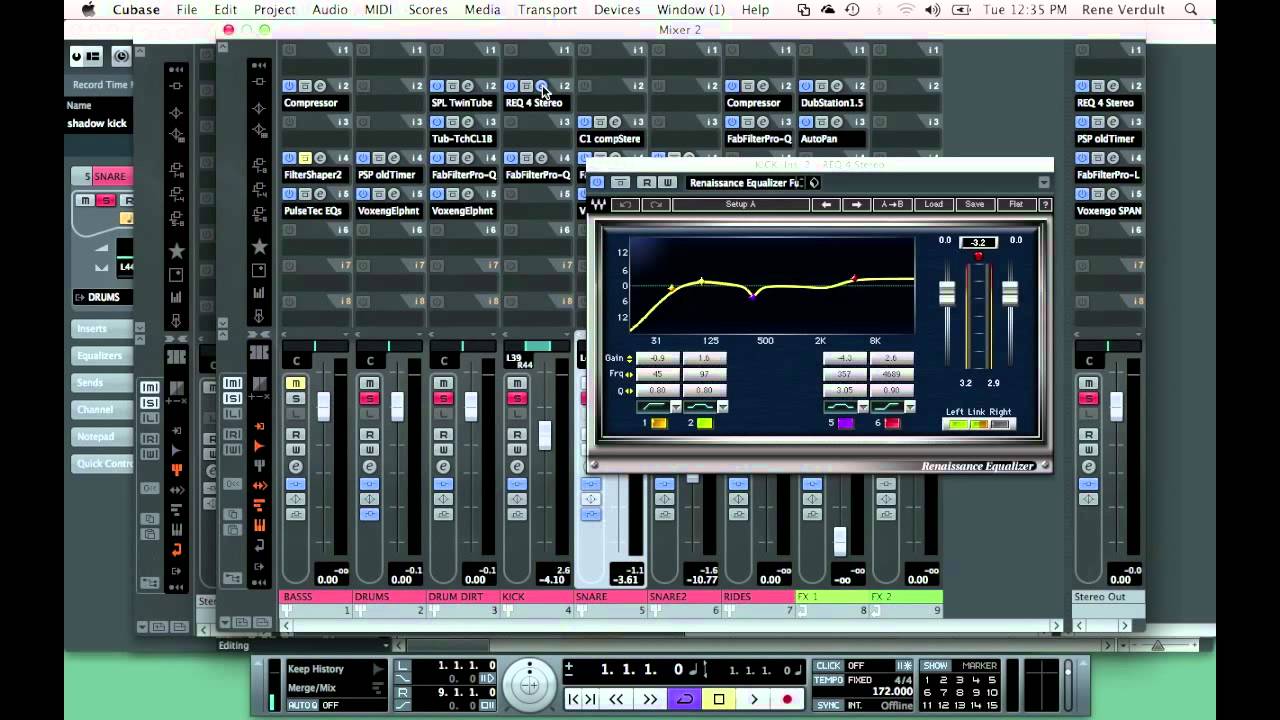Click the Rewind button on transport
Image resolution: width=1280 pixels, height=720 pixels.
pyautogui.click(x=616, y=699)
